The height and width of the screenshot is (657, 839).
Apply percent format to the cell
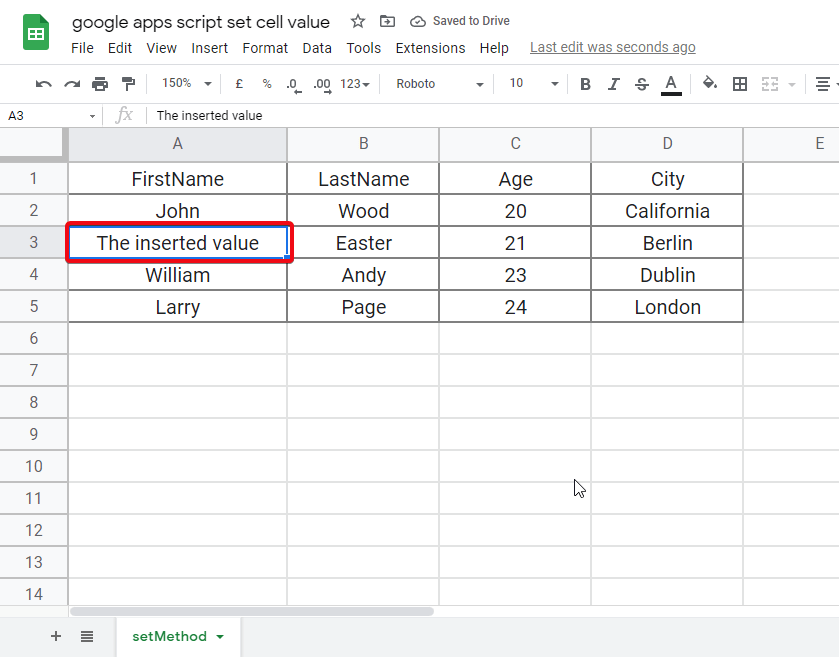pyautogui.click(x=266, y=84)
